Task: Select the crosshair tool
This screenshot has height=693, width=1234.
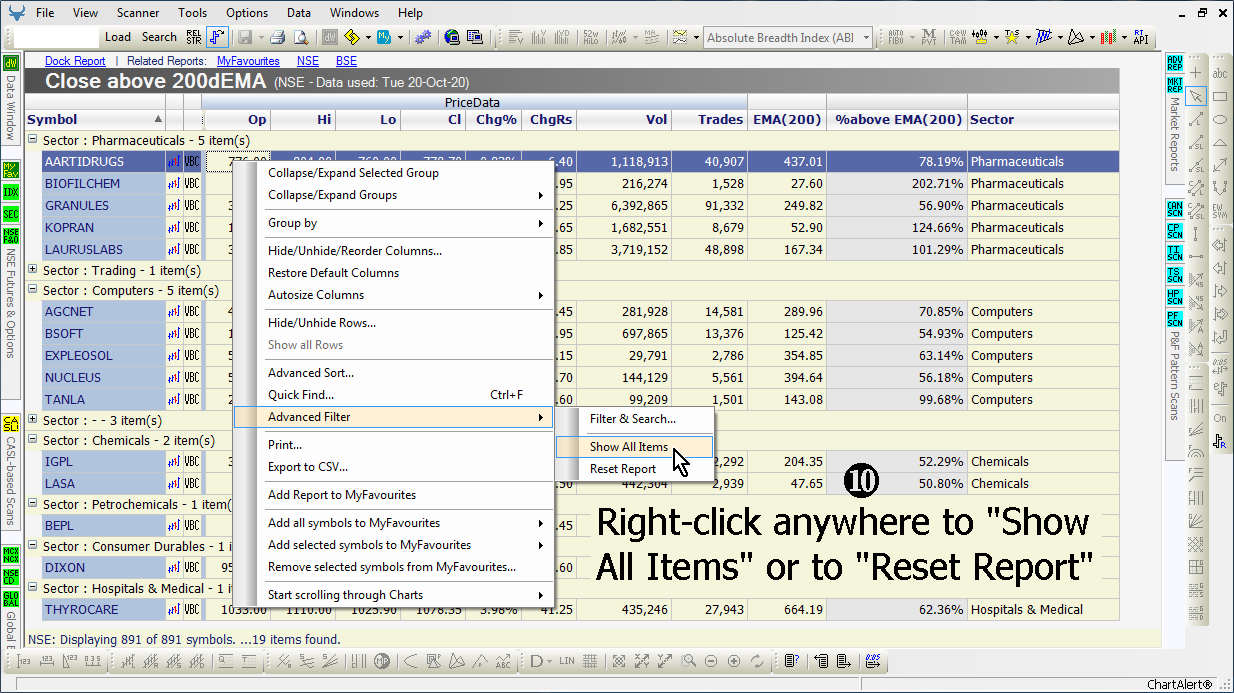Action: click(x=1196, y=73)
